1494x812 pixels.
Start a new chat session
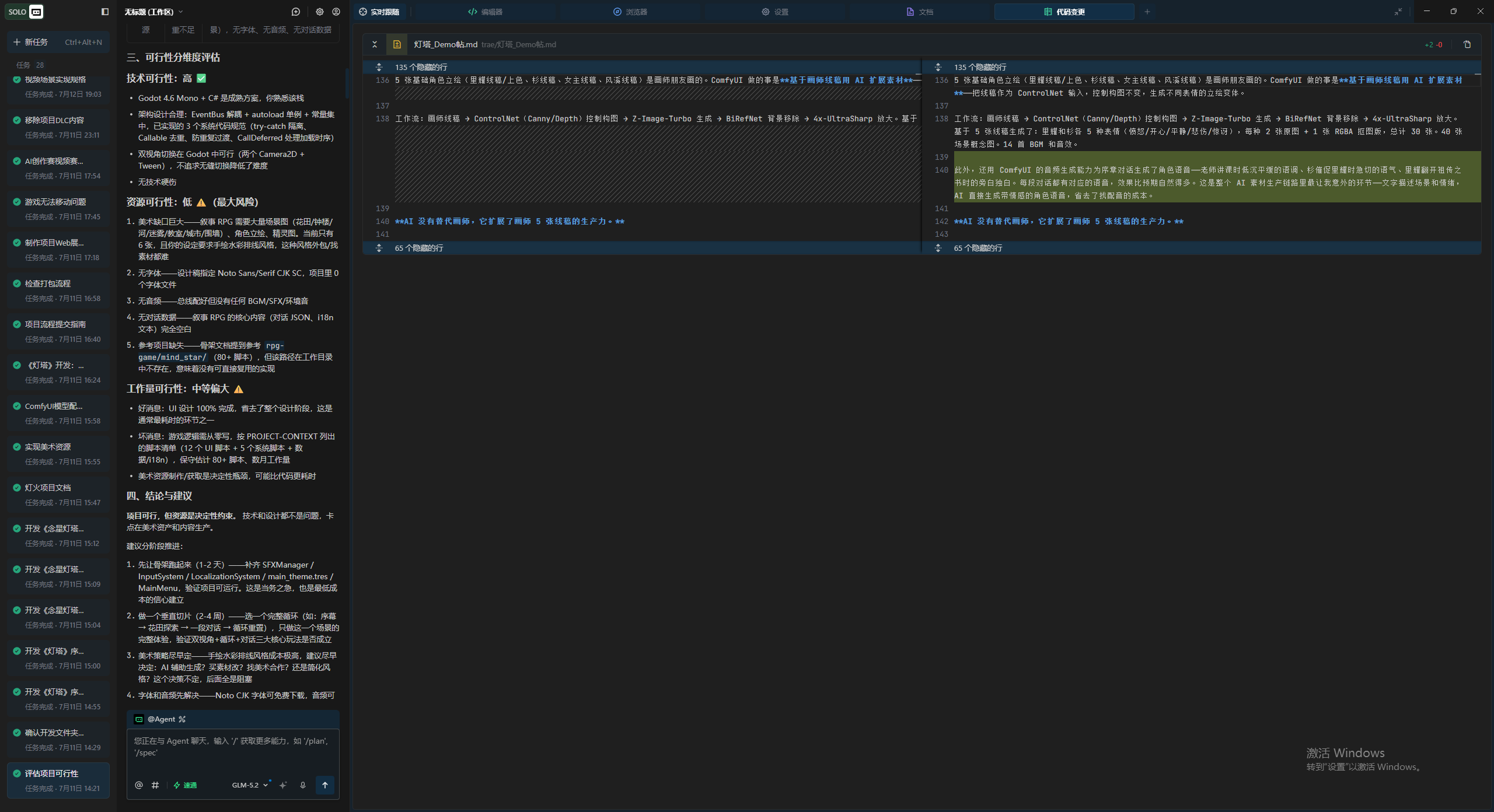coord(296,12)
